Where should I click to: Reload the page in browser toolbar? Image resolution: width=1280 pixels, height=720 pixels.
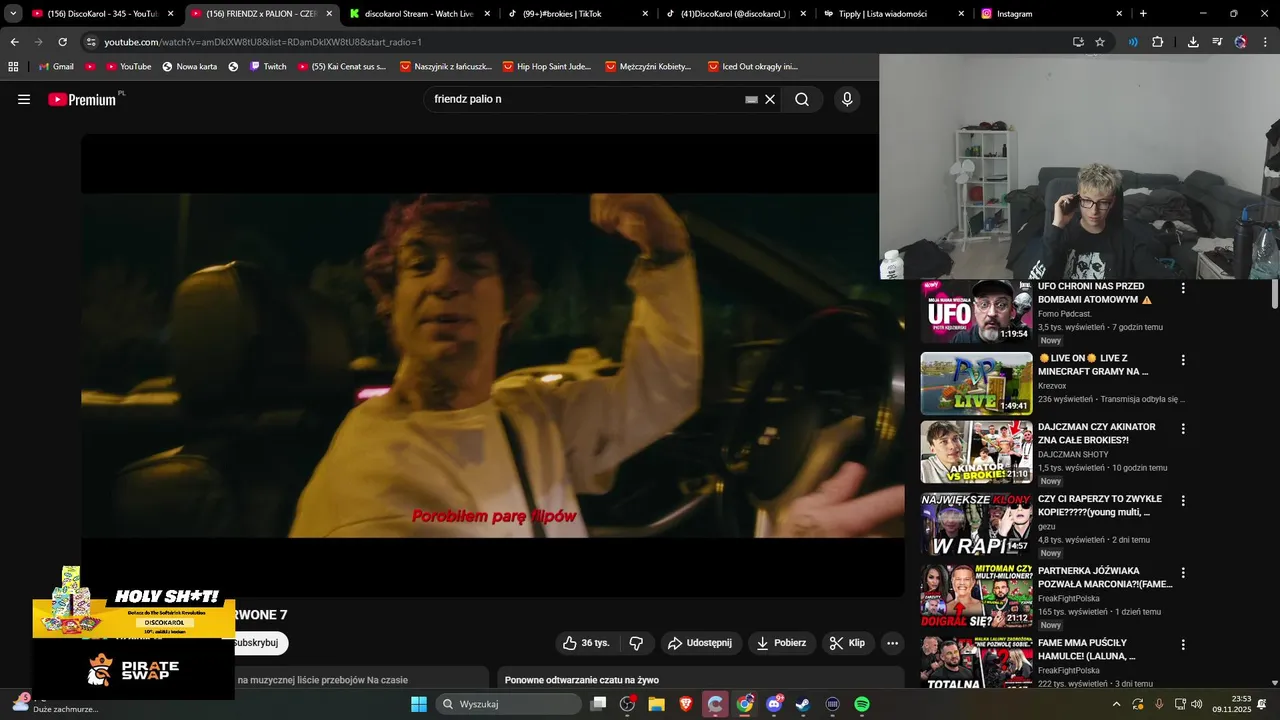pos(62,42)
